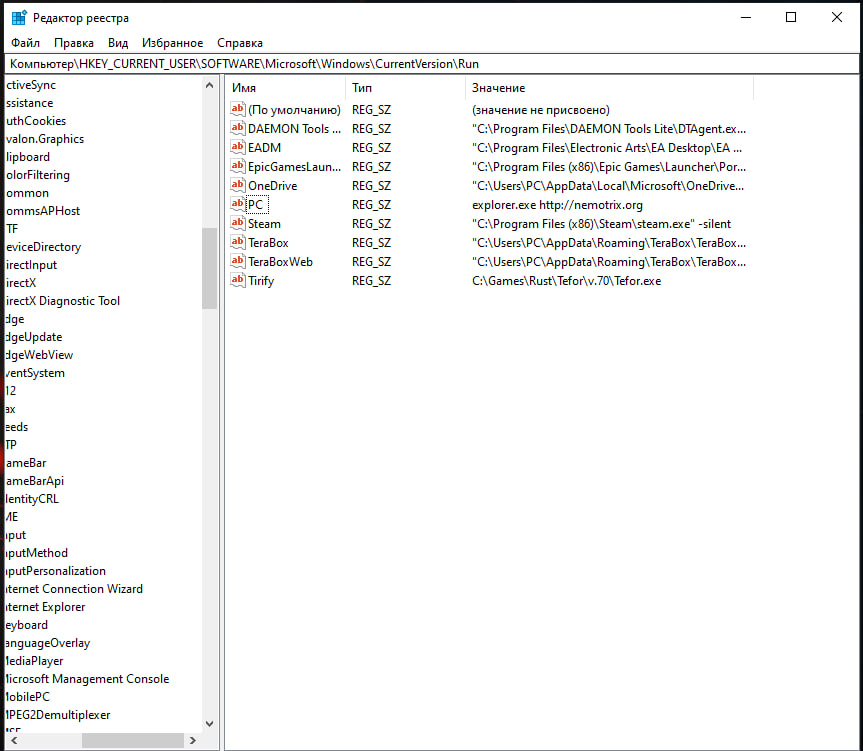Open the Вид menu

[118, 43]
